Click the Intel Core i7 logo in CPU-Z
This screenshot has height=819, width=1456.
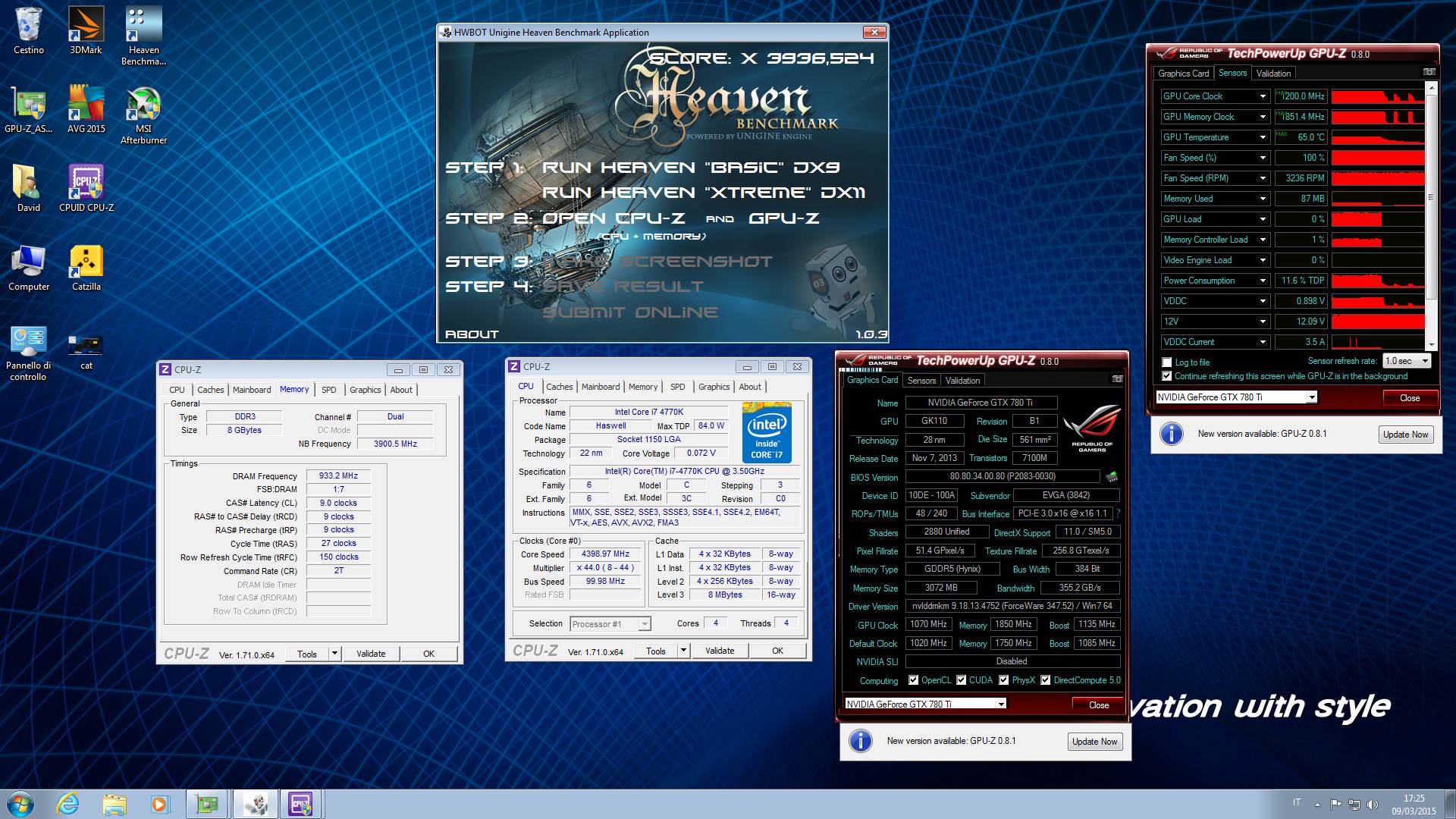tap(767, 432)
